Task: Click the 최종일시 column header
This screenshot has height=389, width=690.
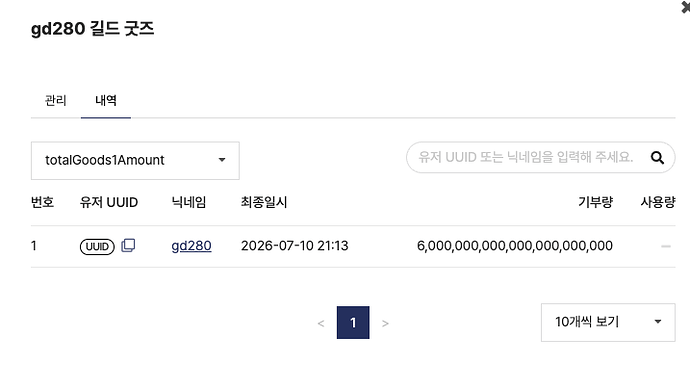Action: pyautogui.click(x=264, y=202)
